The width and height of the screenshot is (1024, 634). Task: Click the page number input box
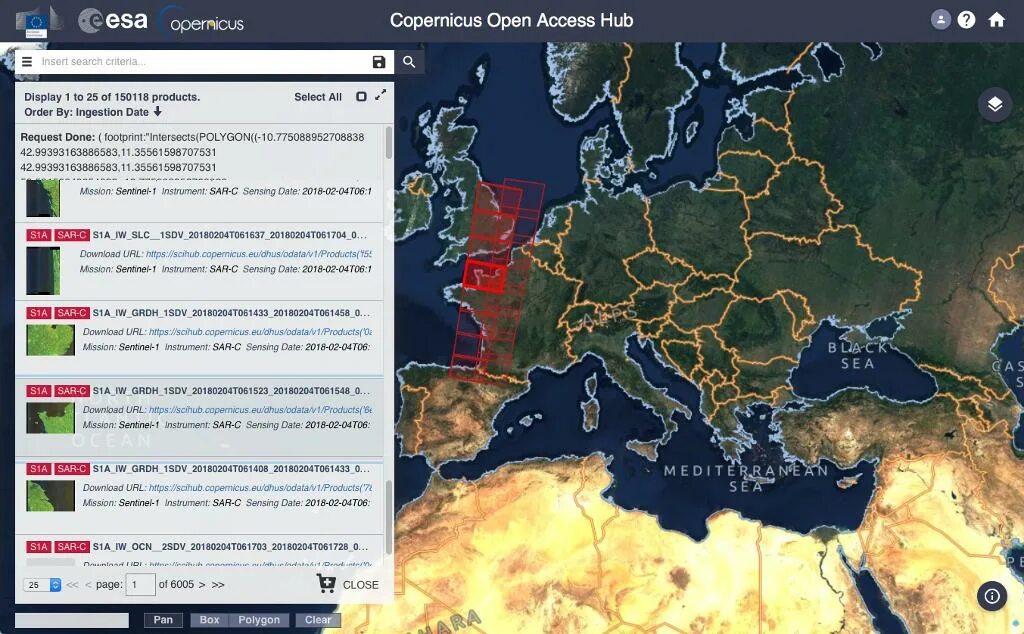click(140, 584)
